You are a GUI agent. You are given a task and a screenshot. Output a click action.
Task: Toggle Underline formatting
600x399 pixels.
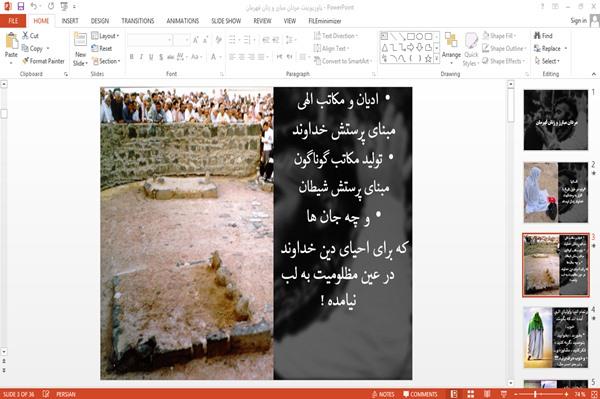pos(151,57)
